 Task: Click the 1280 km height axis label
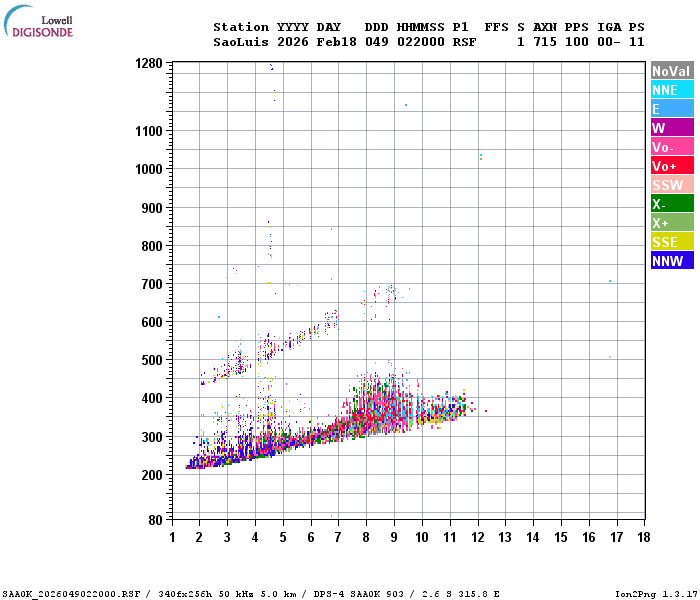point(149,63)
